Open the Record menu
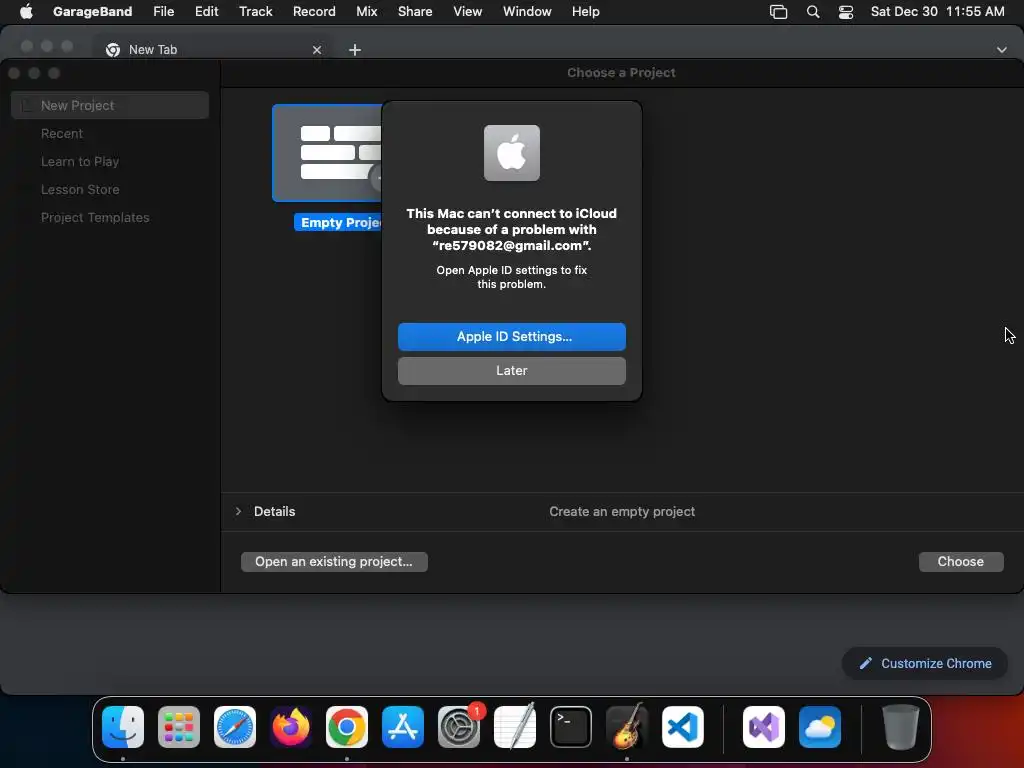This screenshot has height=768, width=1024. (x=314, y=11)
